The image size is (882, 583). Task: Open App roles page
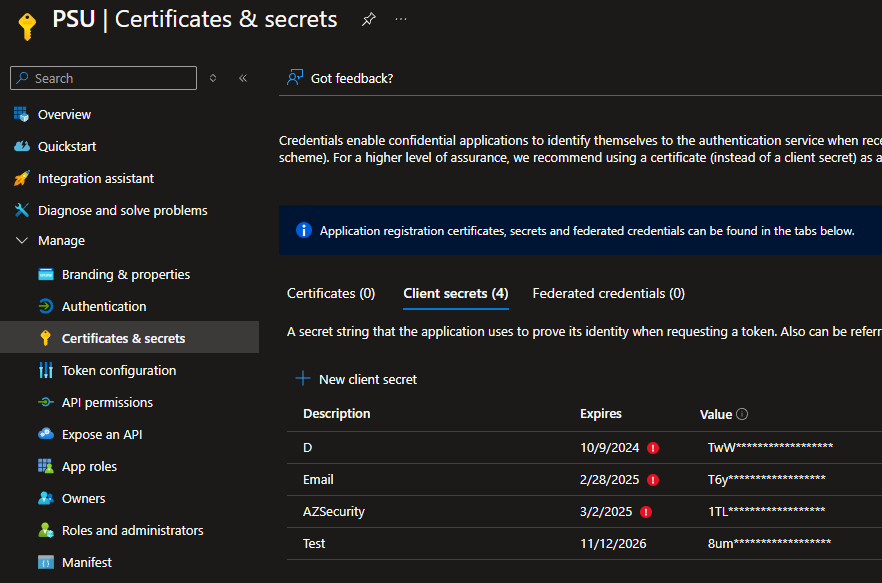[89, 467]
